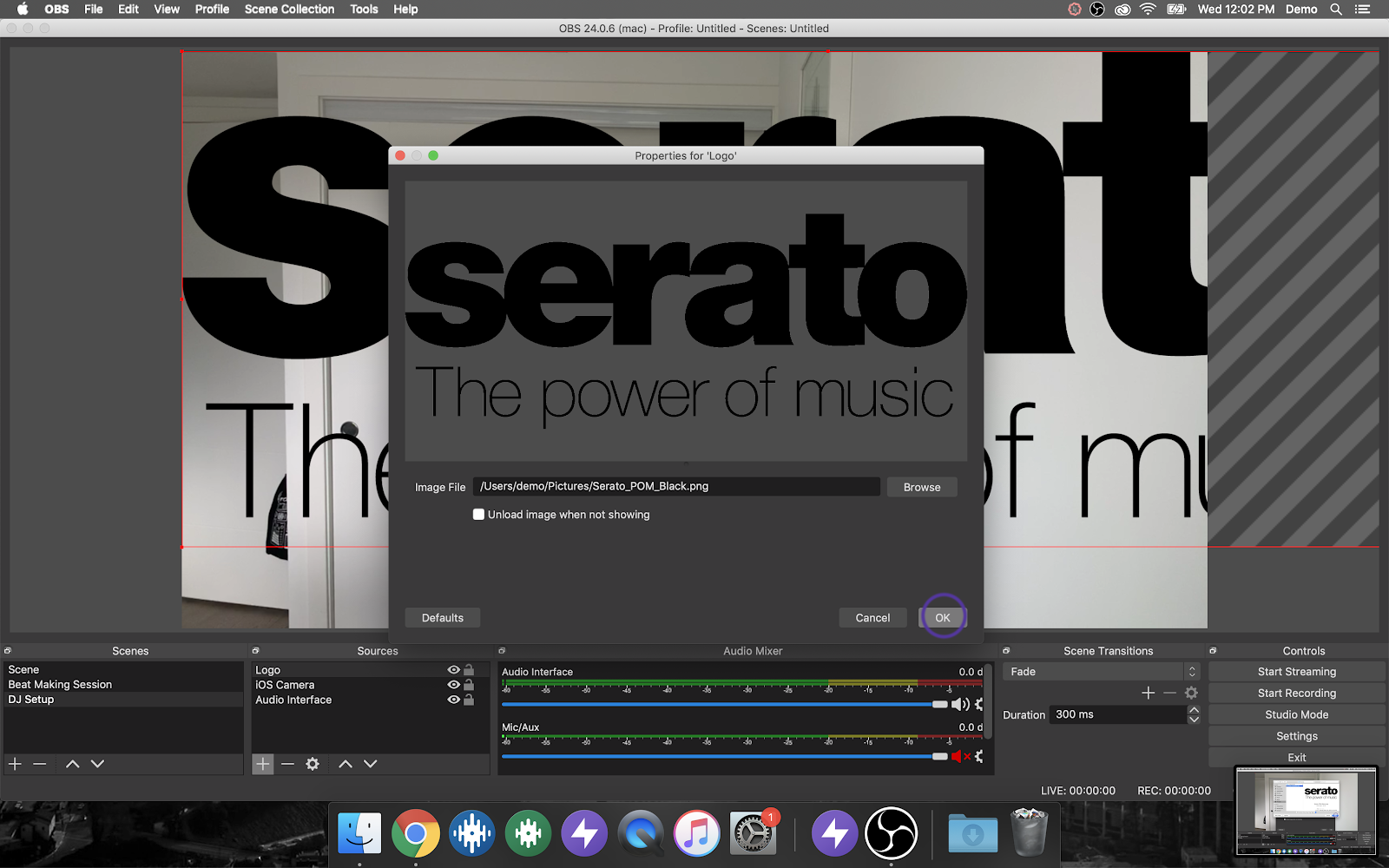Screen dimensions: 1389x868
Task: Open the Profile menu
Action: (212, 10)
